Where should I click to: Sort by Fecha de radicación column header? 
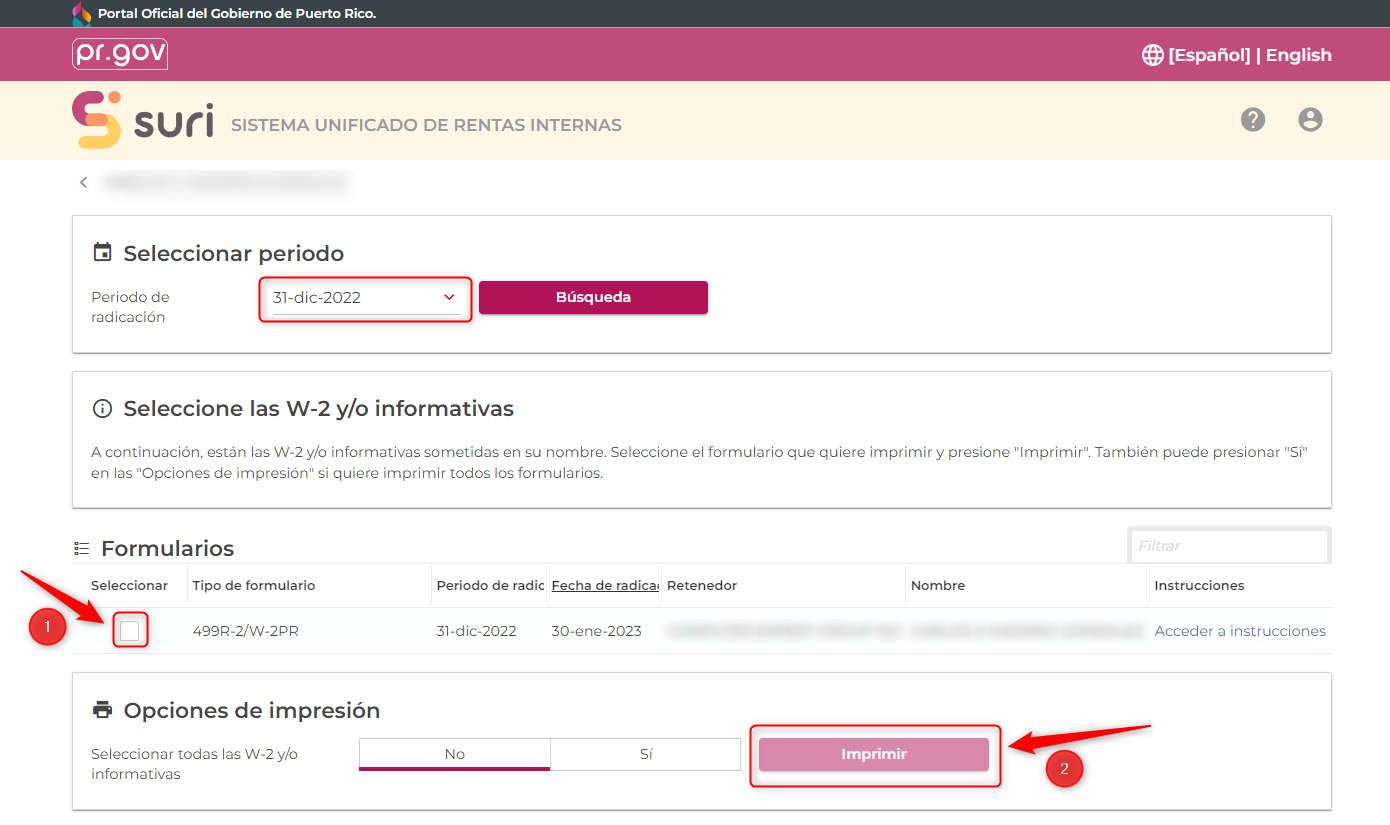click(604, 586)
